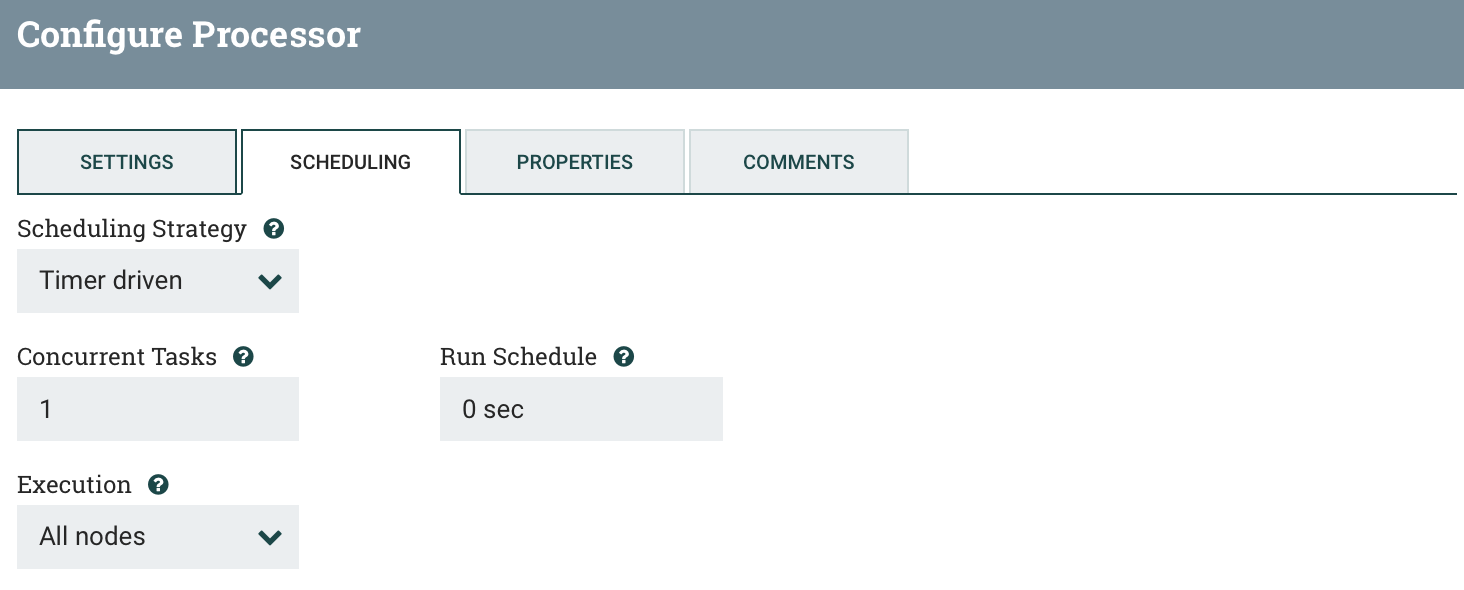Focus the Concurrent Tasks input field
1464x590 pixels.
point(158,409)
